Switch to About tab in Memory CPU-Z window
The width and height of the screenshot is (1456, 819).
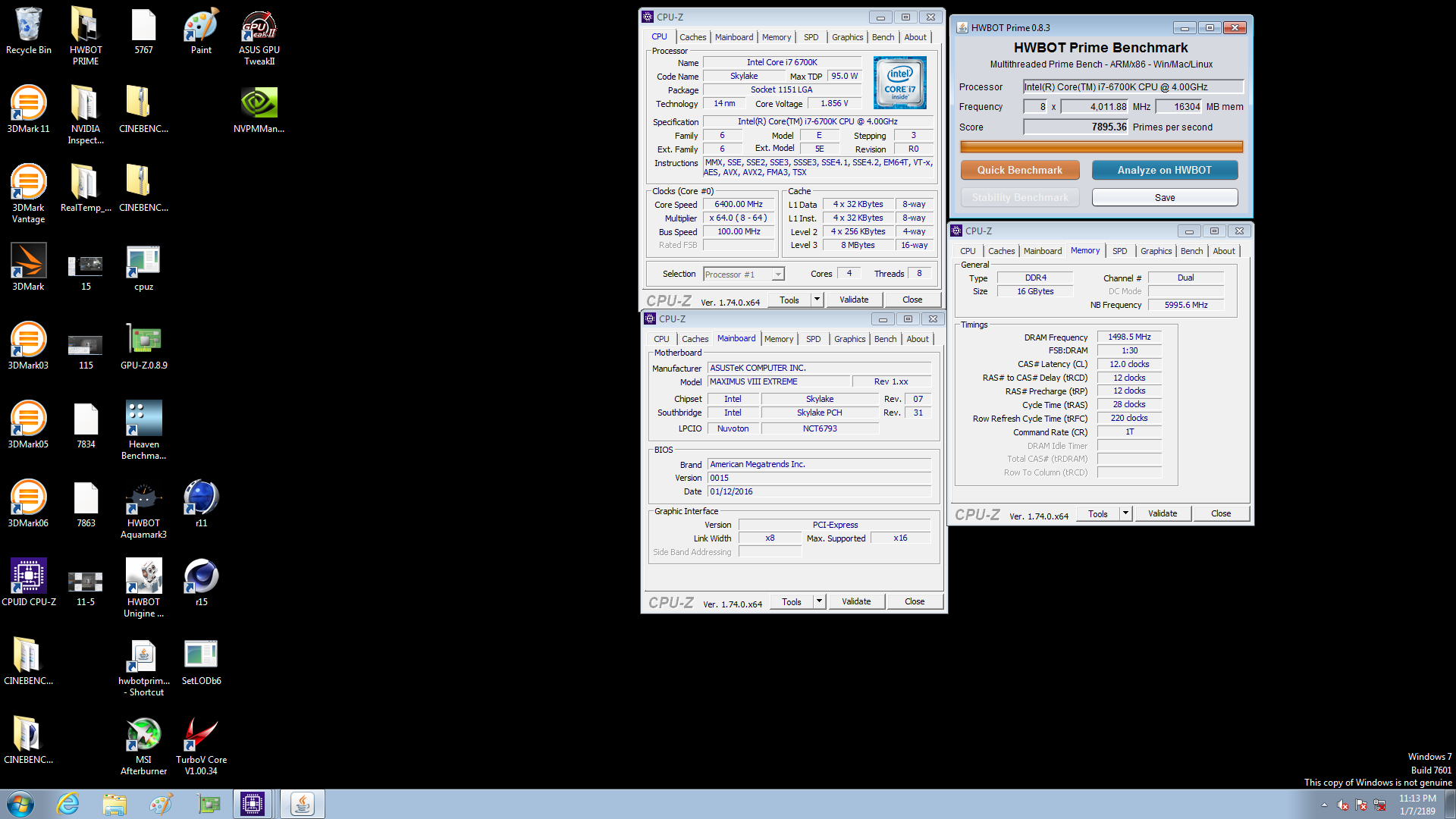[x=1223, y=251]
